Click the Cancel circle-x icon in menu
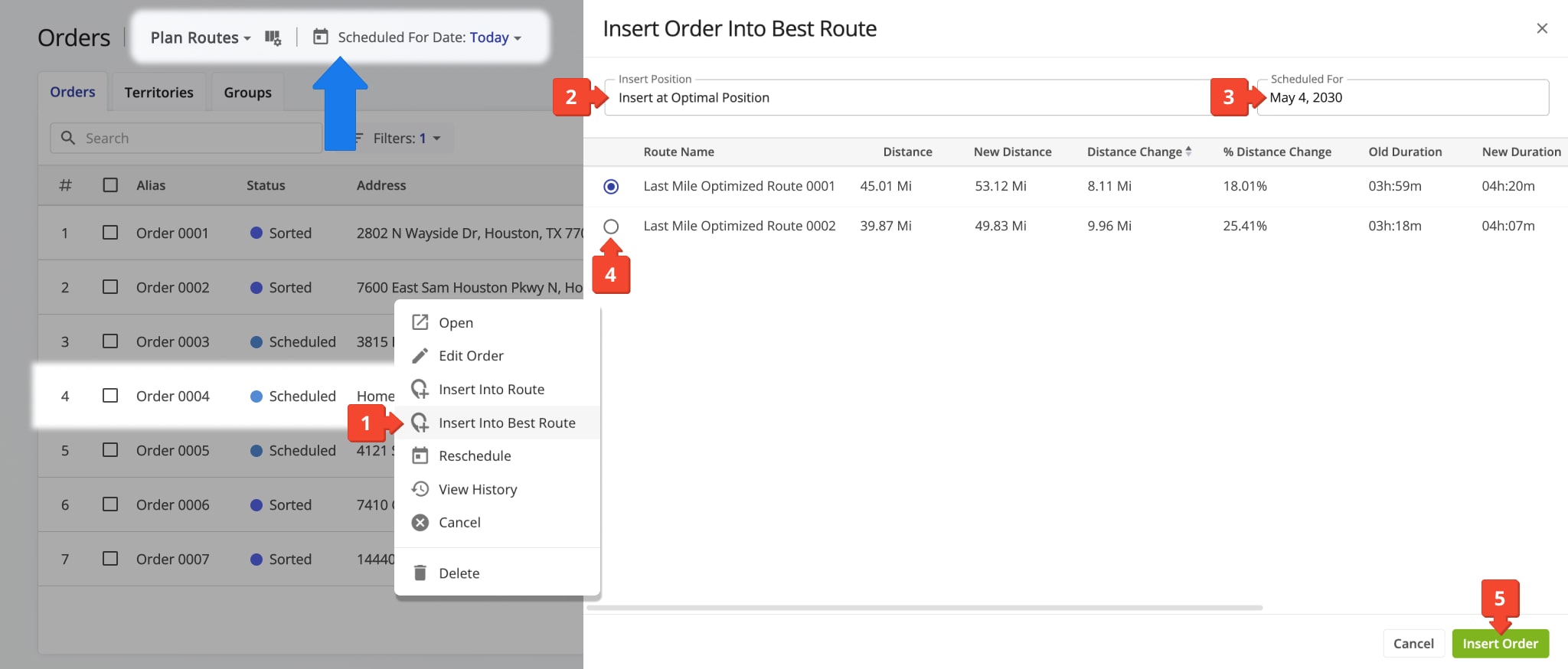Viewport: 1568px width, 669px height. coord(420,522)
